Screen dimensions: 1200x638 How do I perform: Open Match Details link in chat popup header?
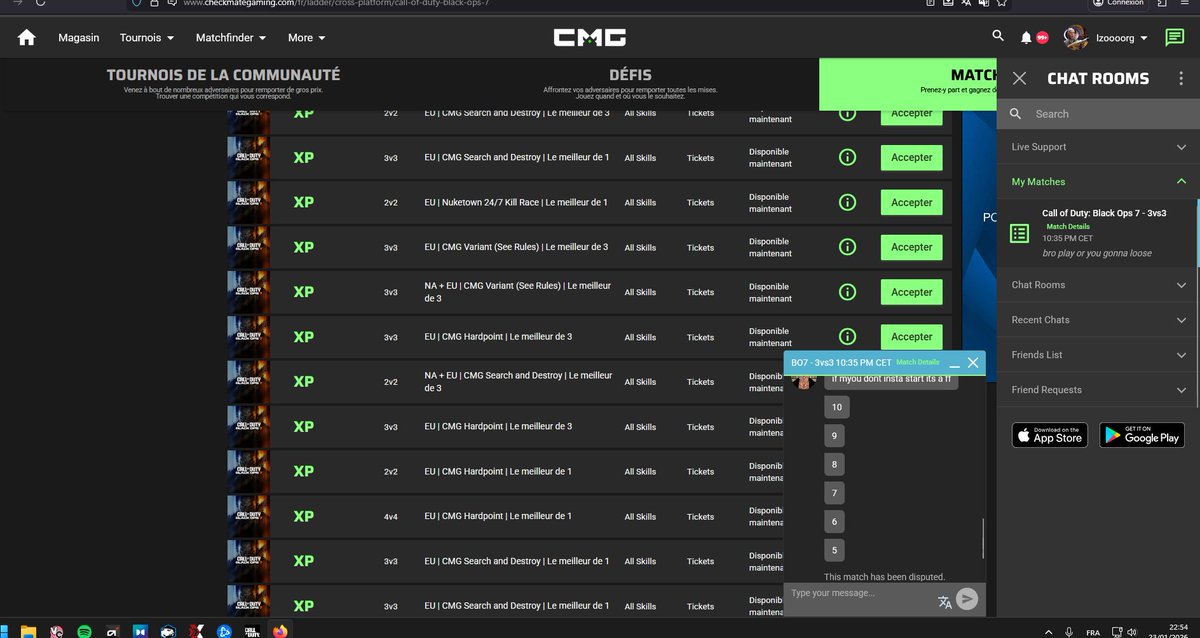917,362
